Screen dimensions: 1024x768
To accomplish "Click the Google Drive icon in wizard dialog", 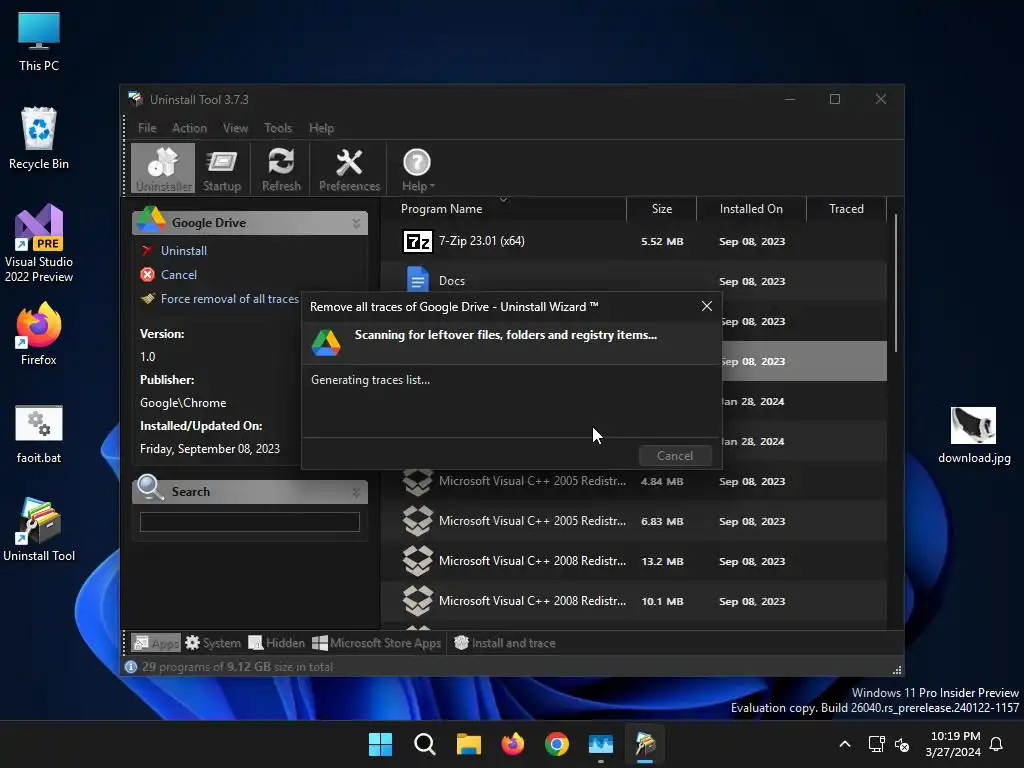I will [326, 343].
